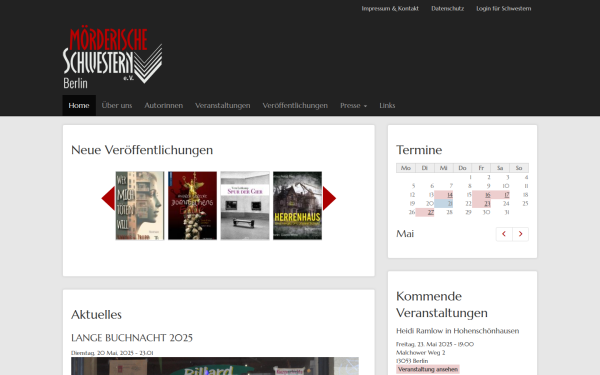
Task: Click the 'Mai' month label
Action: tap(405, 234)
